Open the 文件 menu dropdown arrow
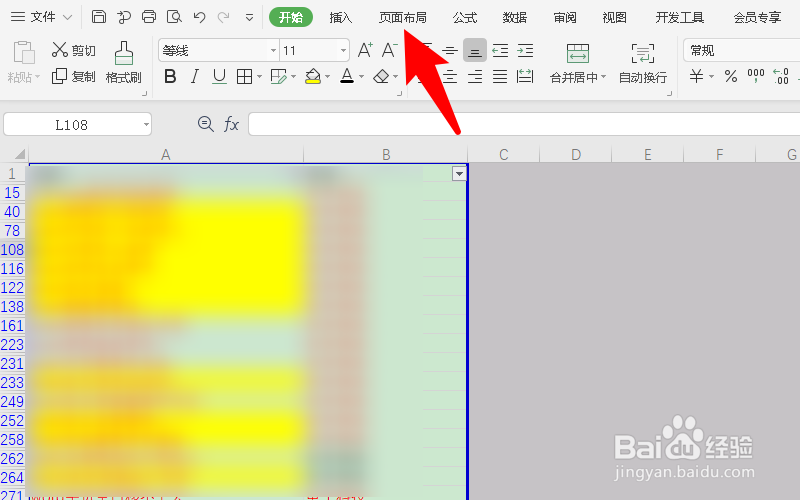This screenshot has height=500, width=800. tap(67, 17)
